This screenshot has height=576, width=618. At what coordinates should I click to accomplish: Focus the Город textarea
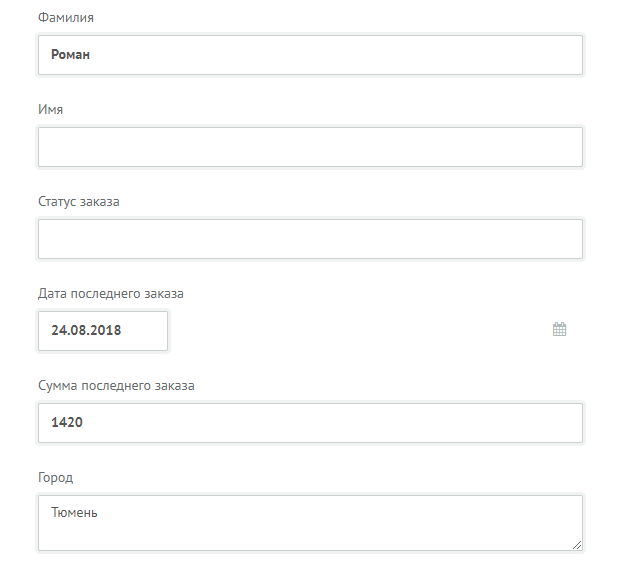pyautogui.click(x=311, y=523)
